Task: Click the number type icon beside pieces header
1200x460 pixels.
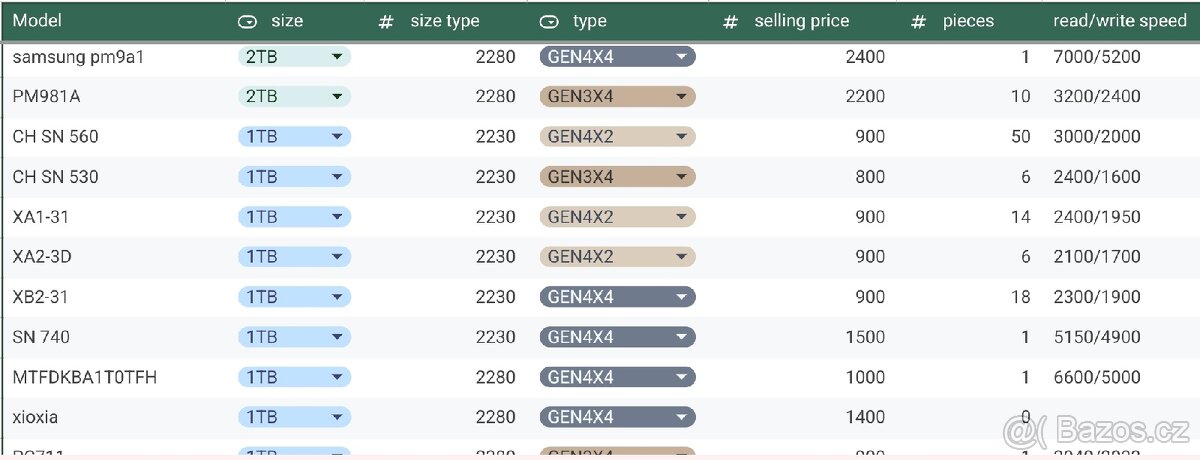Action: tap(918, 21)
